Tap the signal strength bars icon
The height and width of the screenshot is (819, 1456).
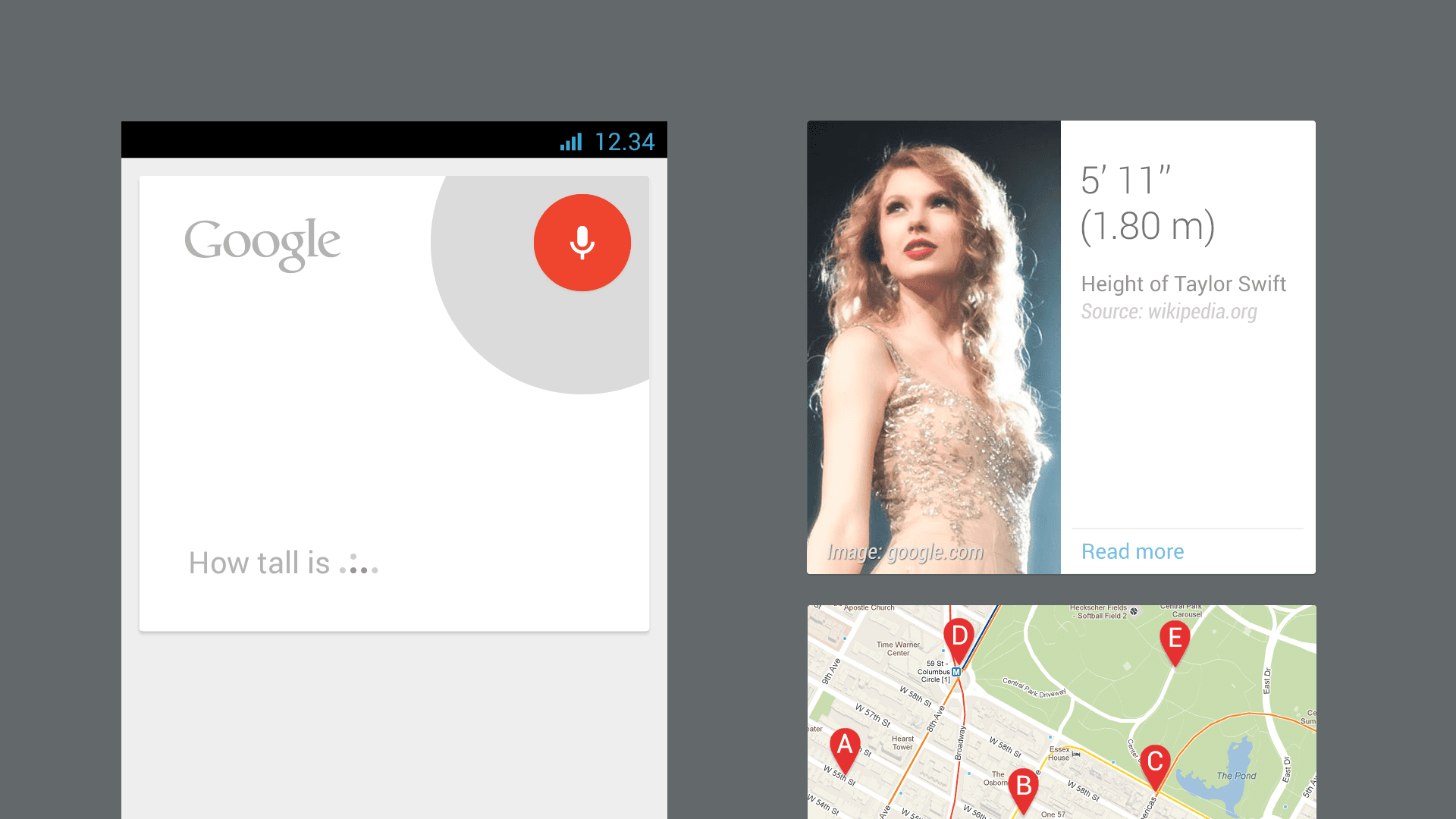point(571,142)
